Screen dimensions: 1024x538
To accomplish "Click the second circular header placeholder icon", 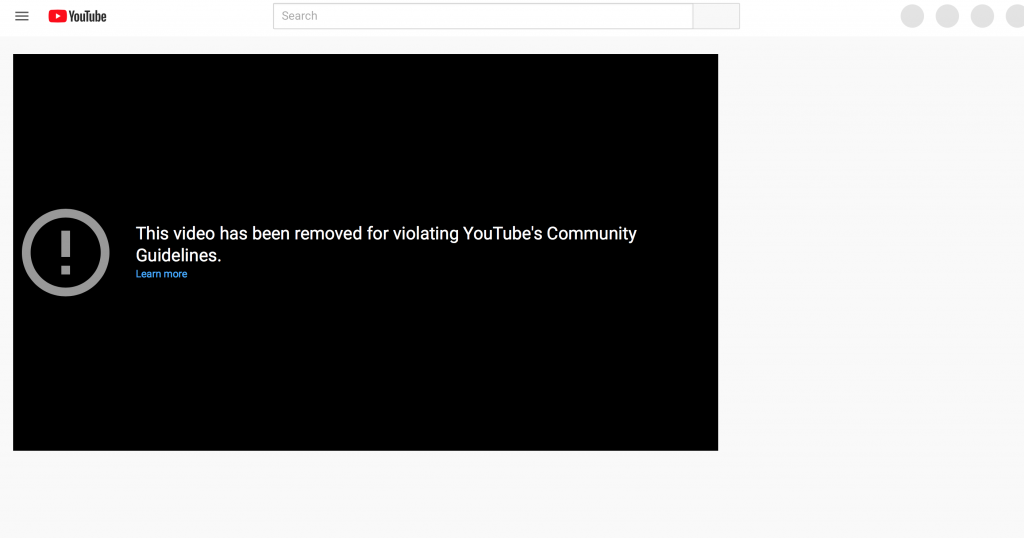I will coord(947,16).
